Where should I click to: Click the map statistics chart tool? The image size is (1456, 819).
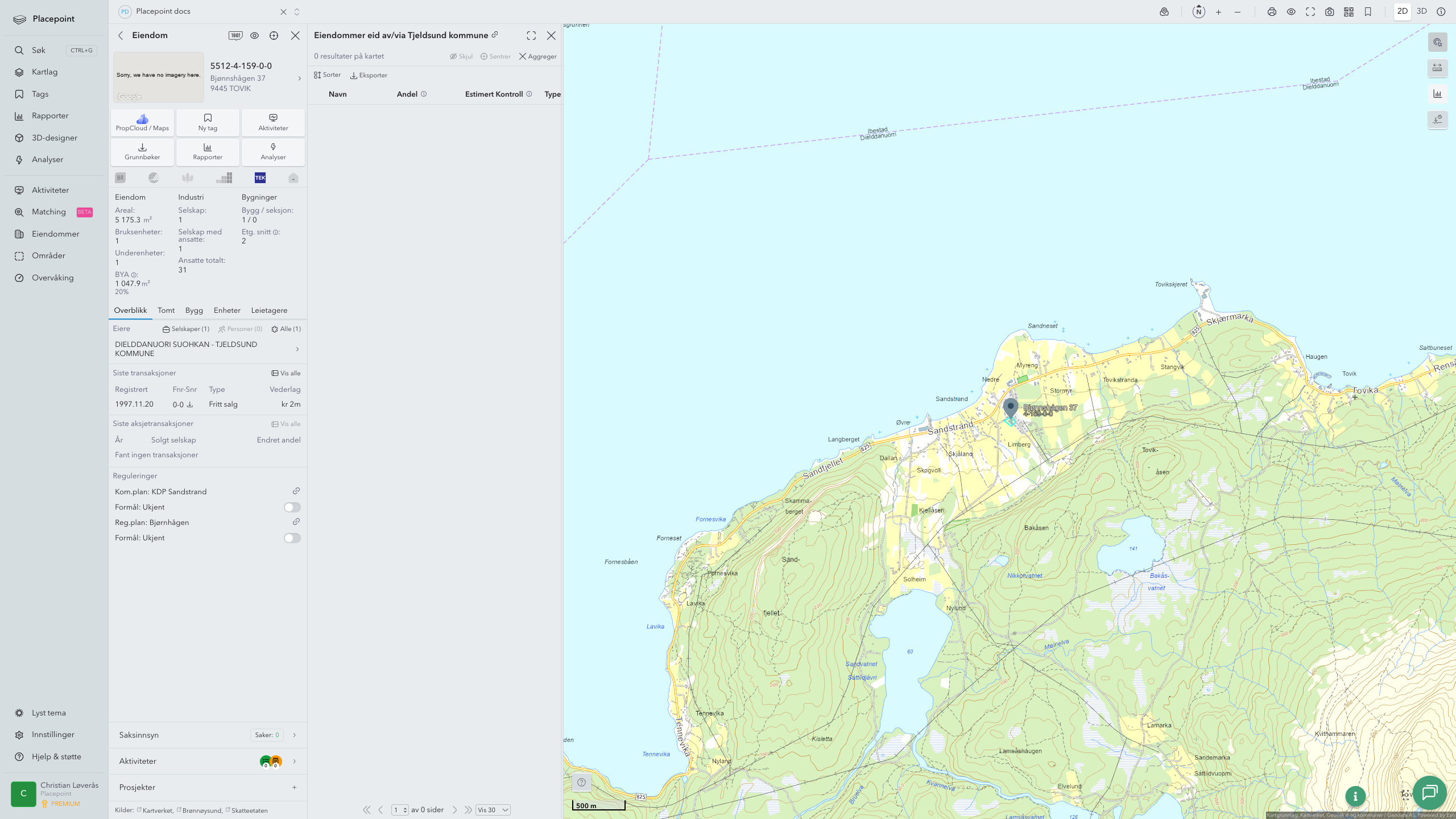(x=1437, y=94)
